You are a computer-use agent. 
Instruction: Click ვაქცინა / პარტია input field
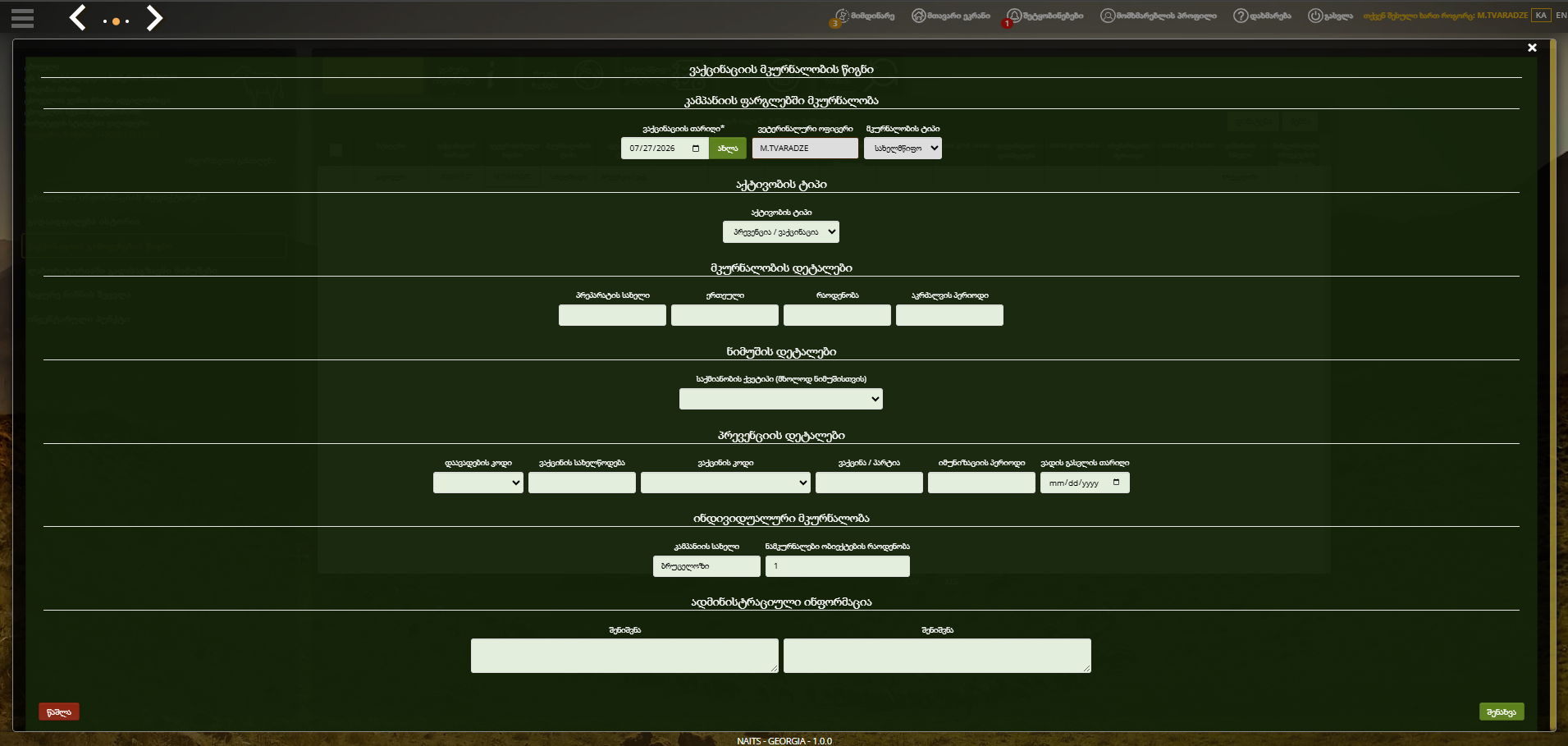tap(869, 483)
